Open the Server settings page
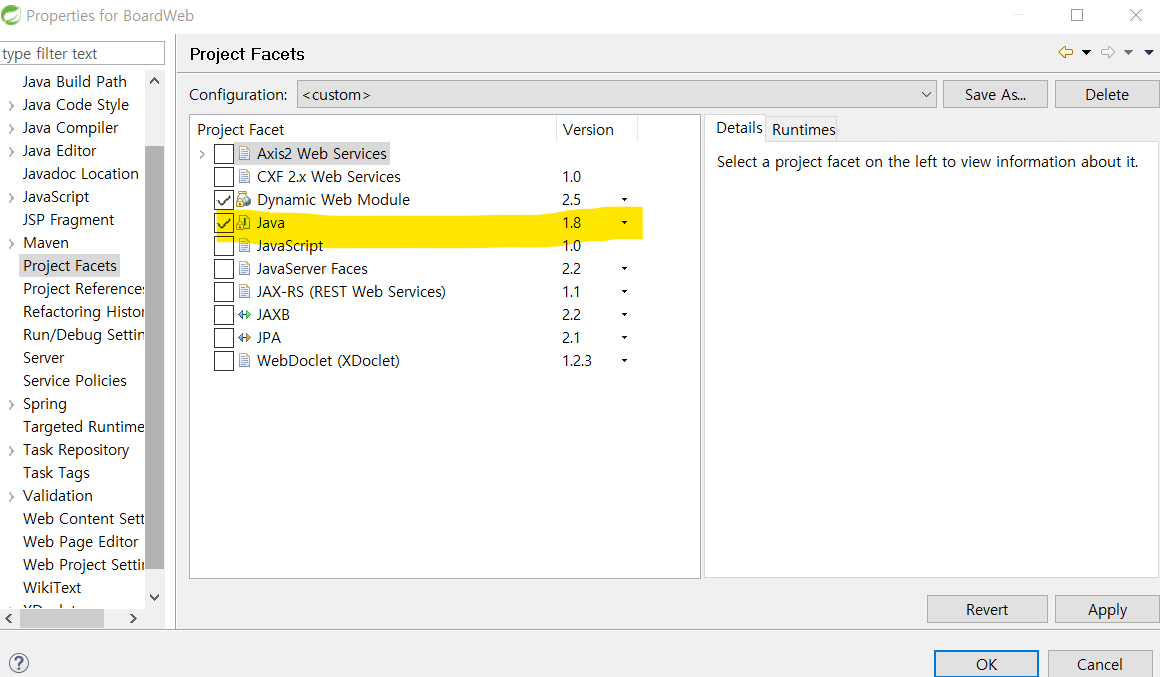 [x=44, y=357]
